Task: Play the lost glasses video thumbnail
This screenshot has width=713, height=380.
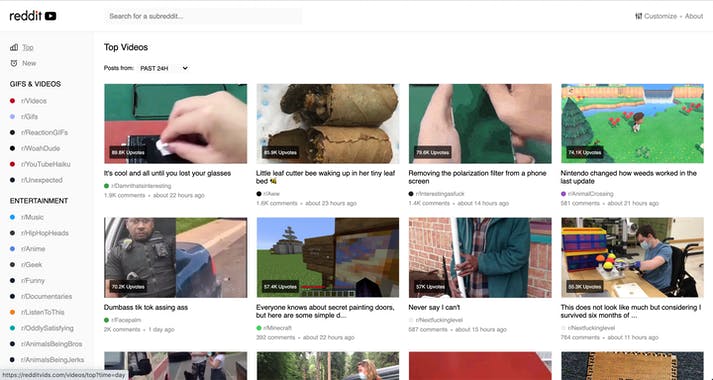Action: 176,124
